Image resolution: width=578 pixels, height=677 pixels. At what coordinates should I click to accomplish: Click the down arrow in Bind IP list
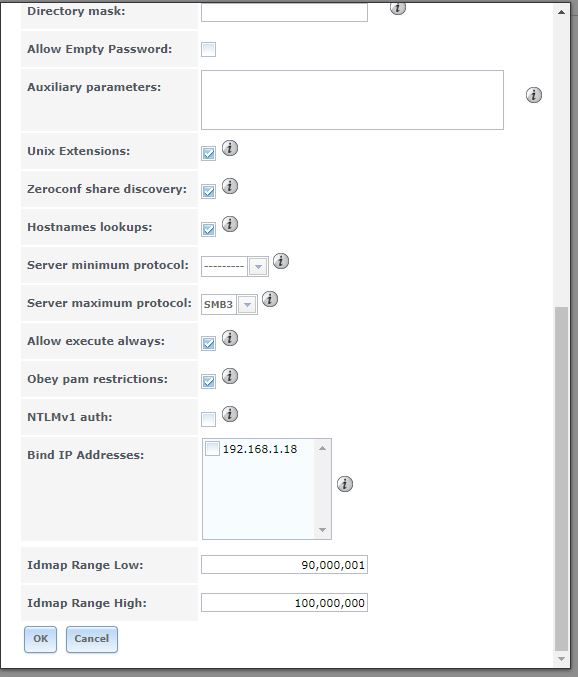[x=322, y=530]
